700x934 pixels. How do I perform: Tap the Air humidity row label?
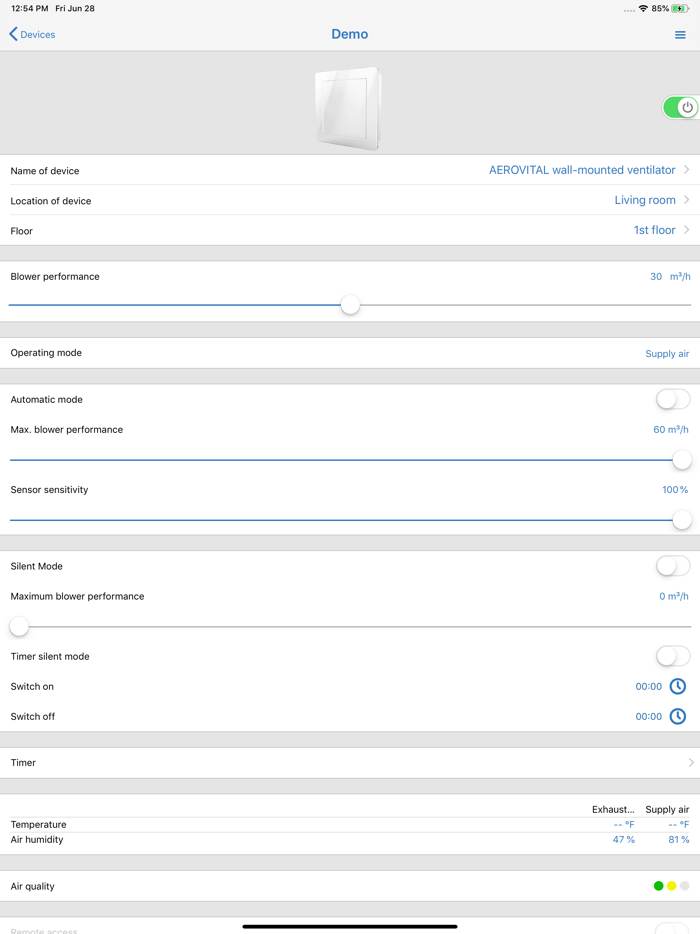pyautogui.click(x=36, y=839)
